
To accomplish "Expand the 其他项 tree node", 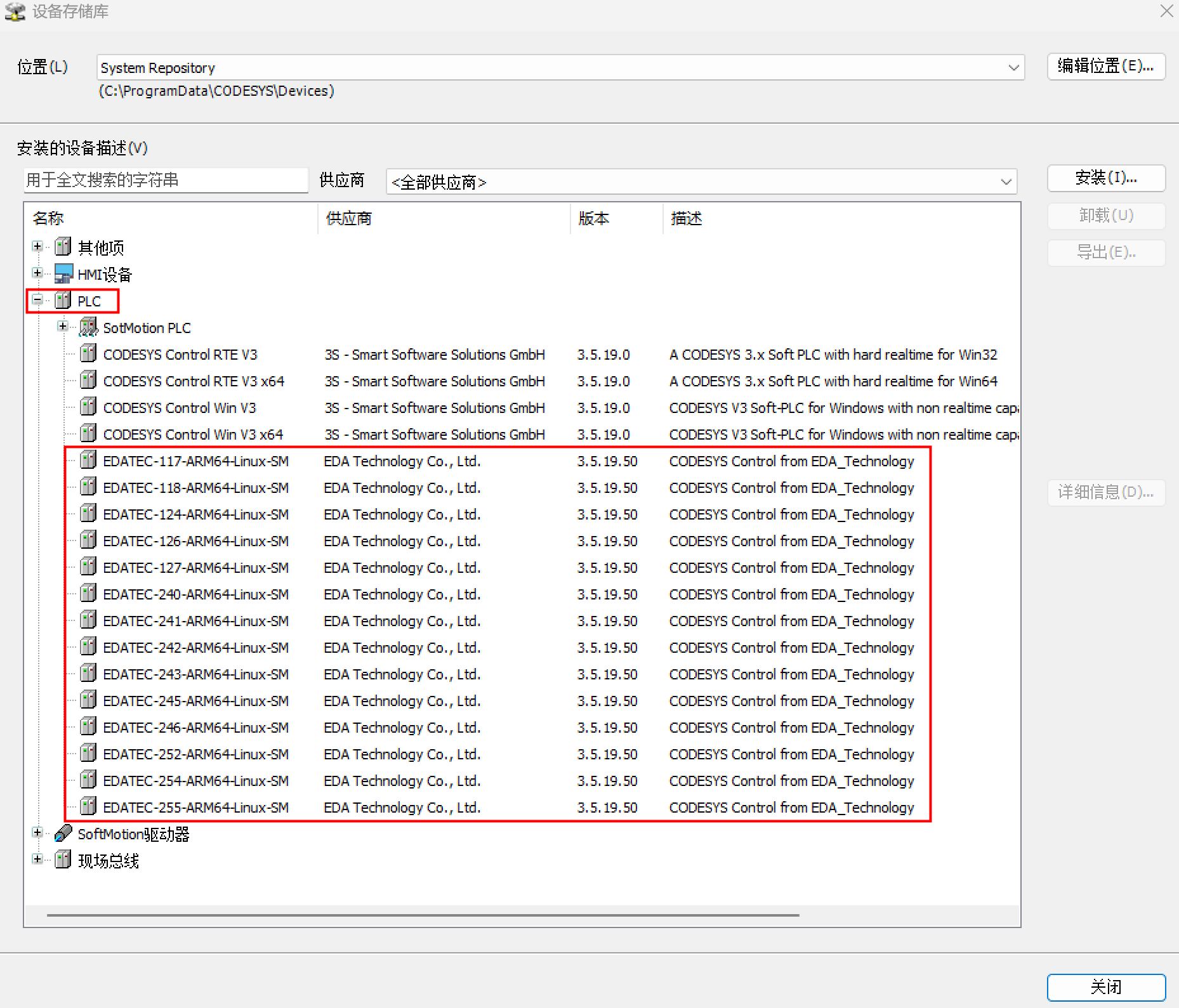I will (x=37, y=246).
